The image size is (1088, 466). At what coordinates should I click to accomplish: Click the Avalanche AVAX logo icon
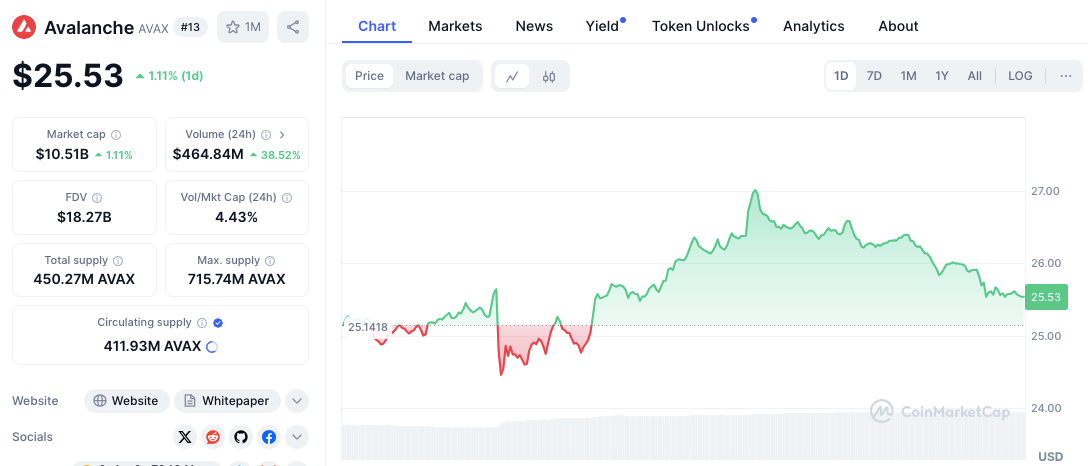(x=24, y=27)
